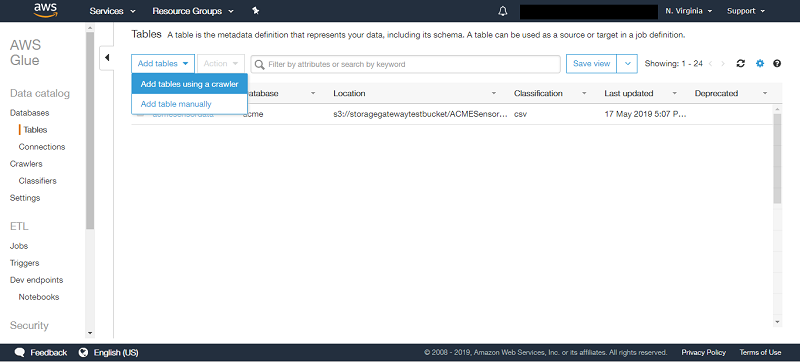Open the Services menu
Viewport: 800px width, 363px height.
113,11
